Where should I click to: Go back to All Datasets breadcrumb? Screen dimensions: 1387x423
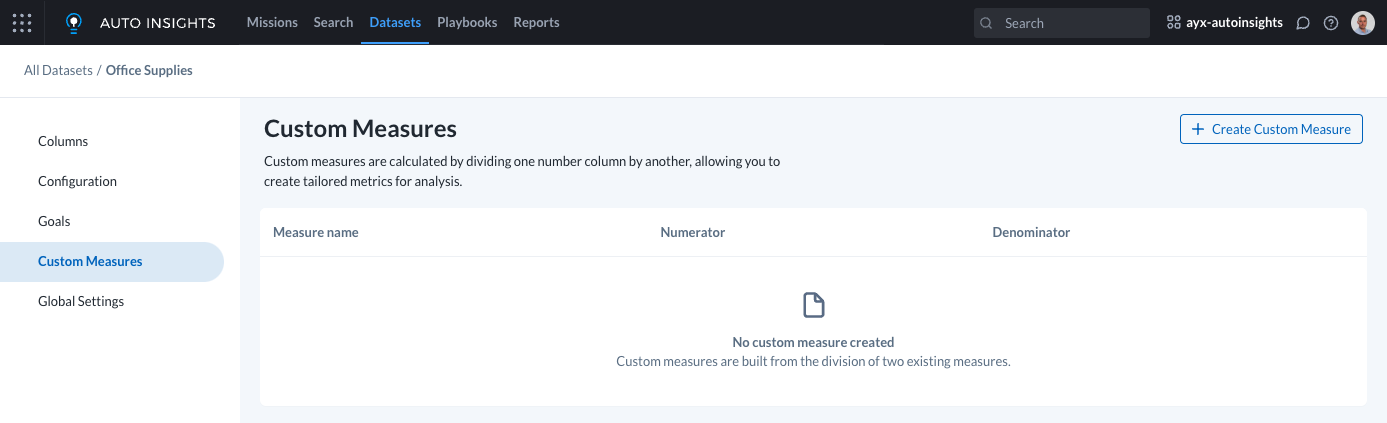click(58, 70)
